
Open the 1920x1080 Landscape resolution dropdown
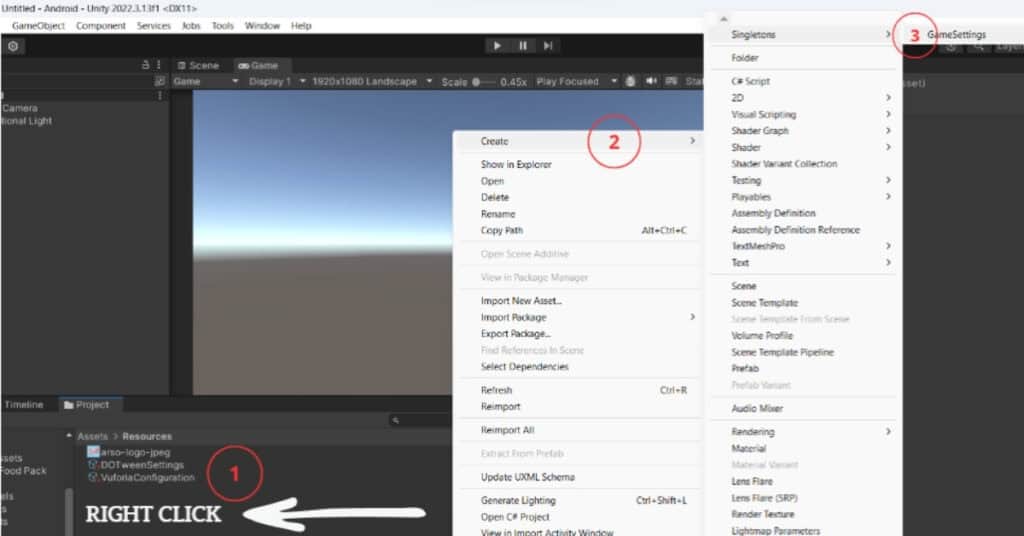pos(371,81)
